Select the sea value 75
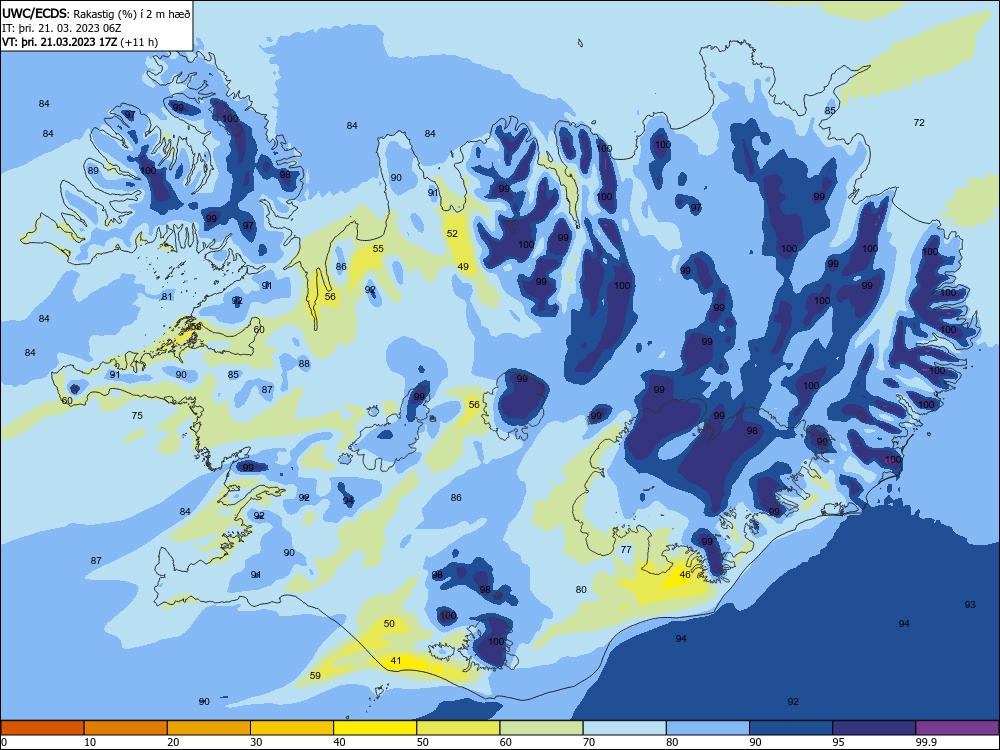Screen dimensions: 1000x750 tap(137, 416)
